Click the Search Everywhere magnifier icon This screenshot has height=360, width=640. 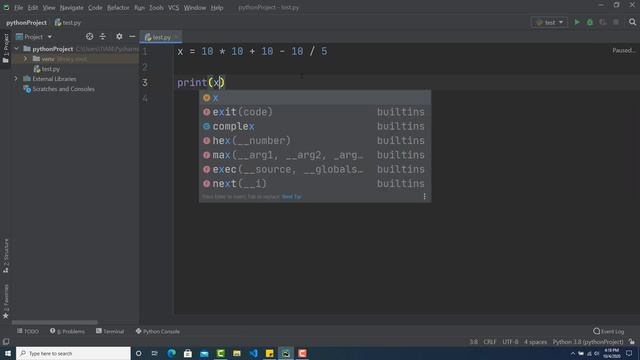632,22
